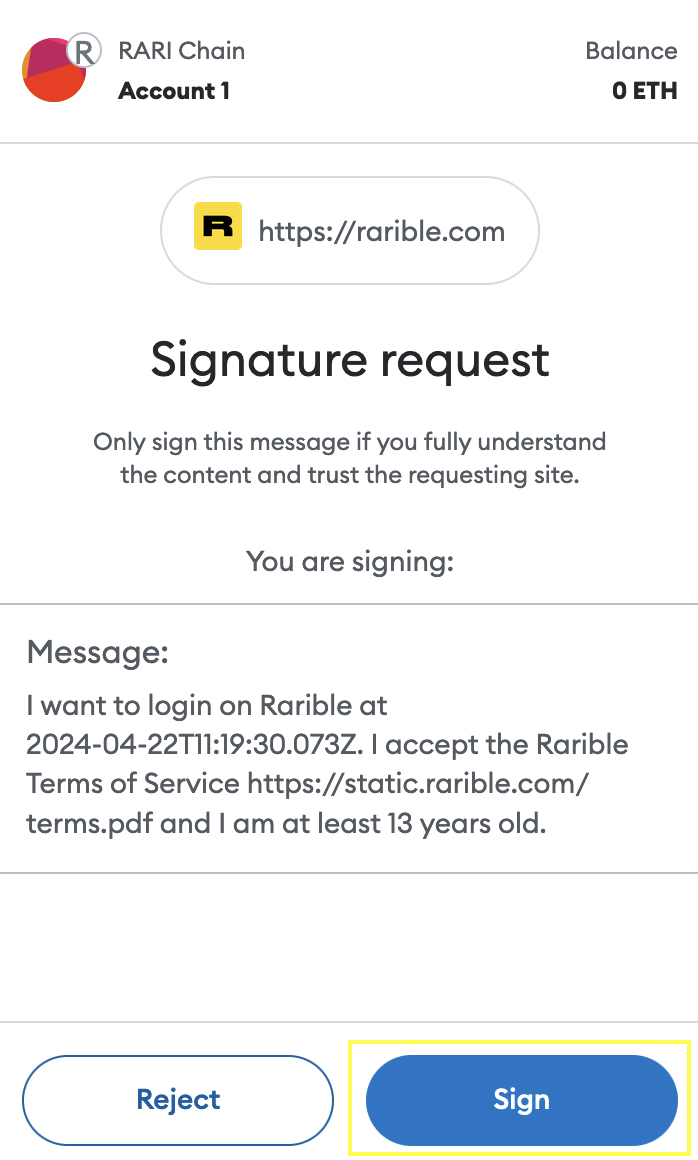Click the RARI Chain network name
This screenshot has width=698, height=1160.
180,50
